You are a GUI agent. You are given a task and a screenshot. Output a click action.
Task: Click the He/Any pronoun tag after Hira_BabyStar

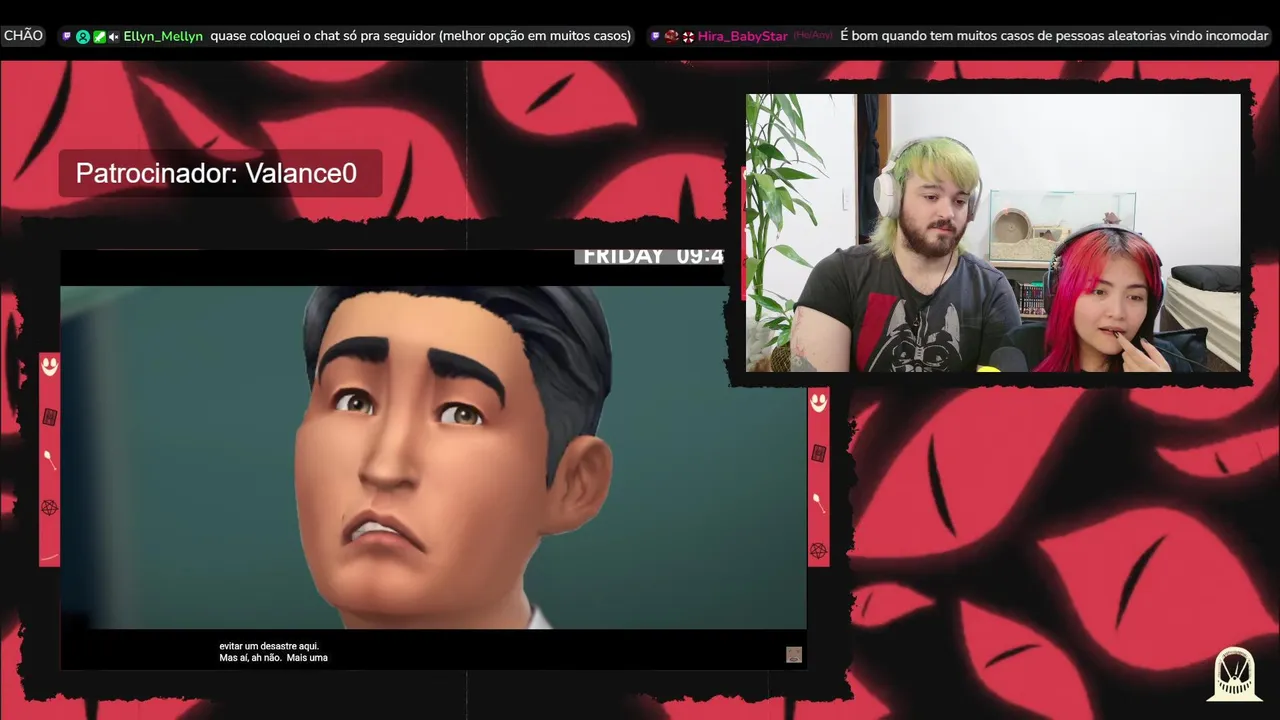(813, 35)
